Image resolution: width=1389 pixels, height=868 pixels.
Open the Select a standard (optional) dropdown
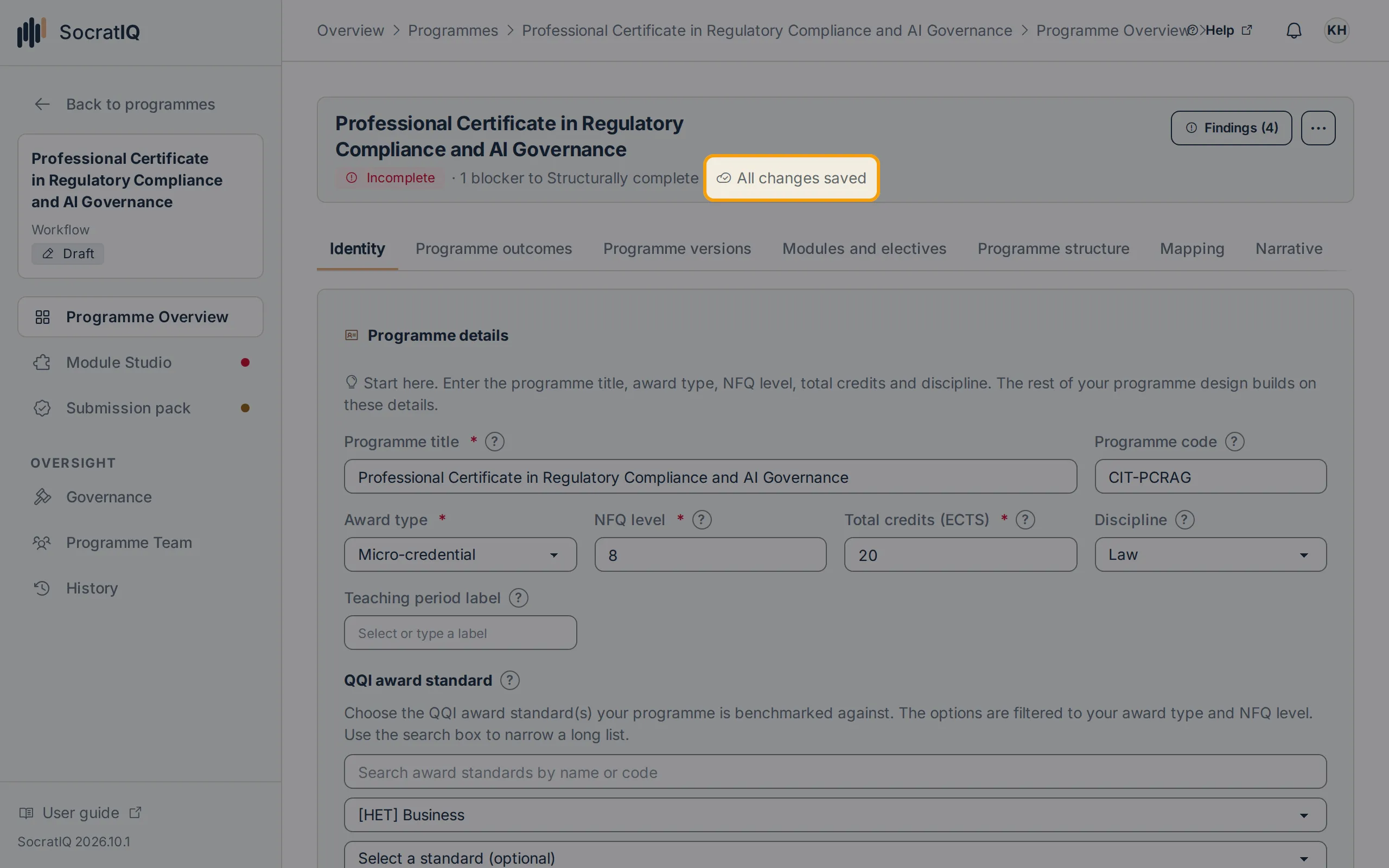coord(835,856)
